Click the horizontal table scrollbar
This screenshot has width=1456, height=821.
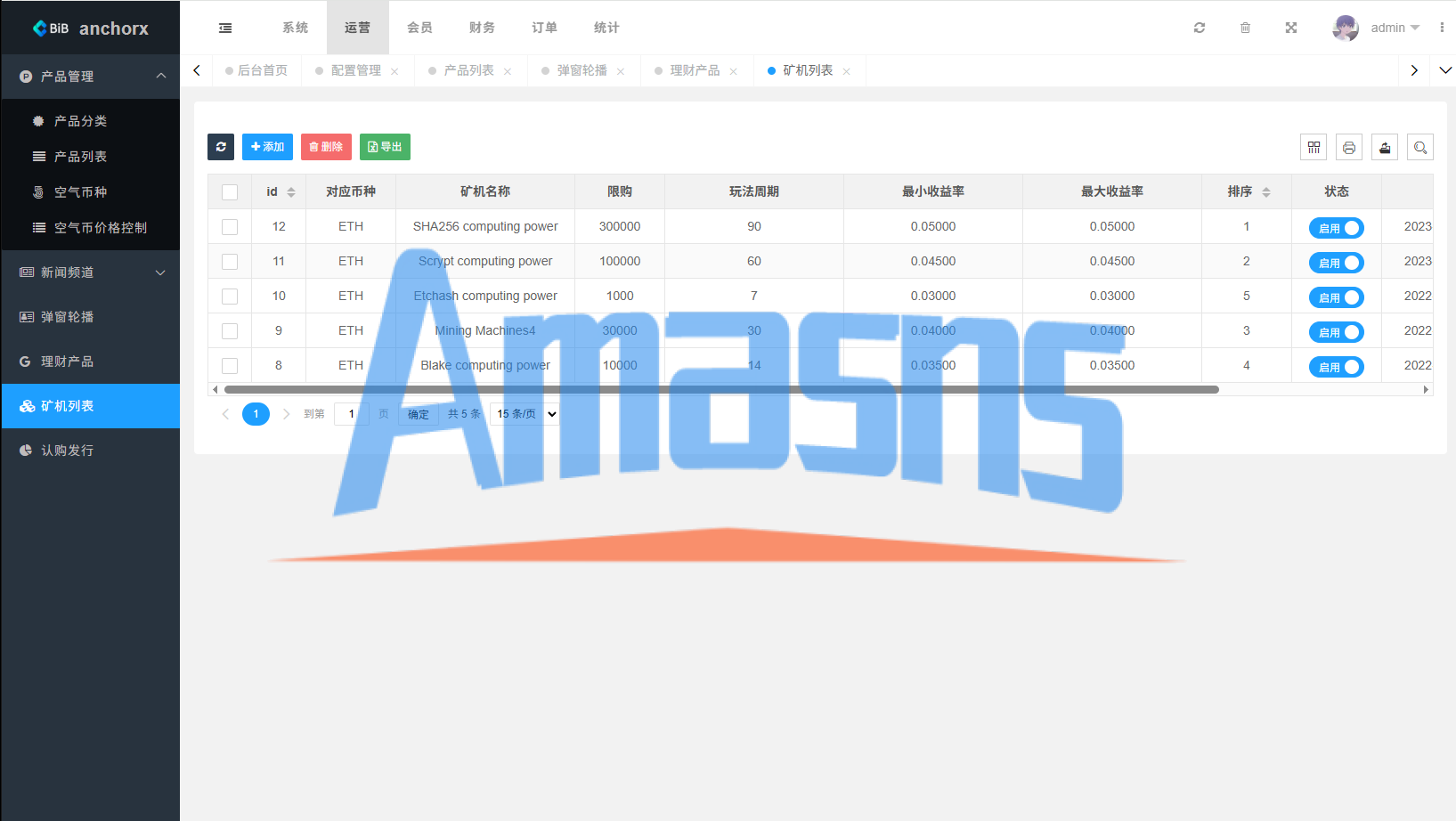[x=721, y=389]
